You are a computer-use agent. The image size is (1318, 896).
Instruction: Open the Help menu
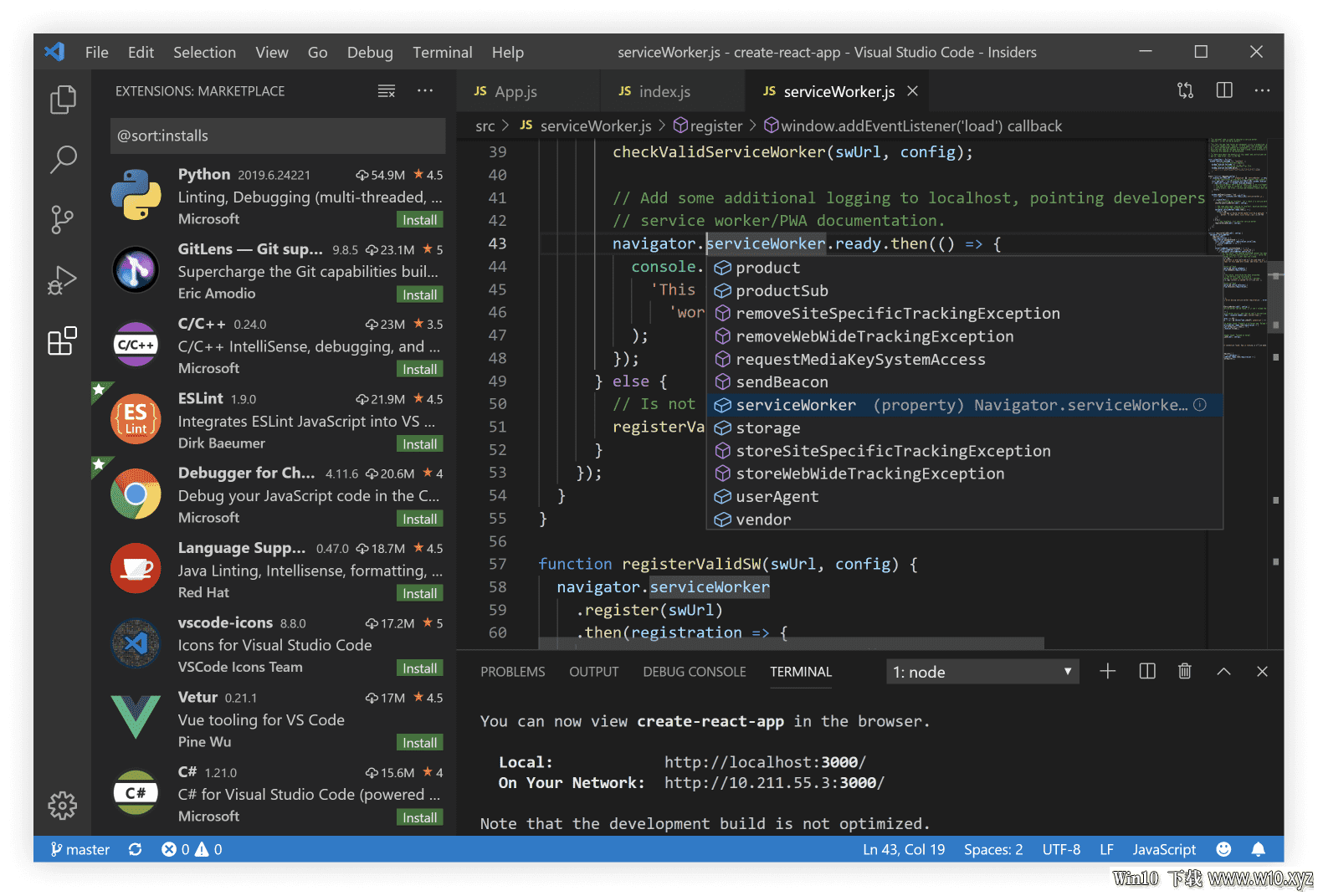tap(508, 52)
